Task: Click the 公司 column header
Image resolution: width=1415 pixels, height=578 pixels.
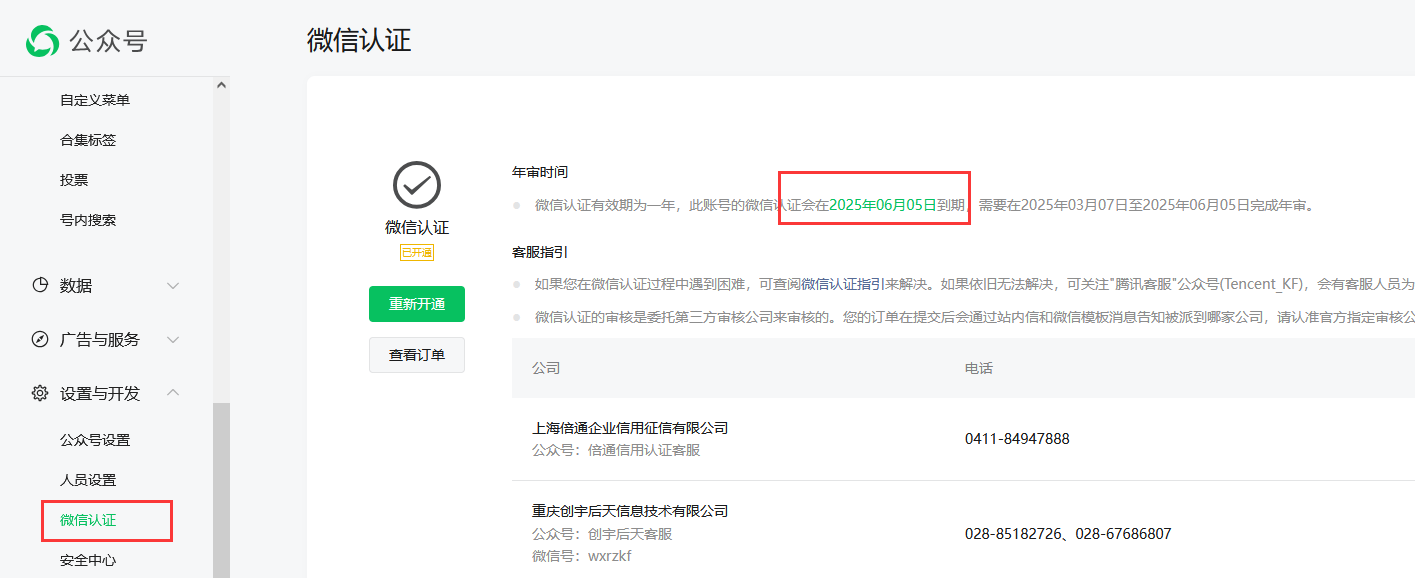Action: [546, 368]
